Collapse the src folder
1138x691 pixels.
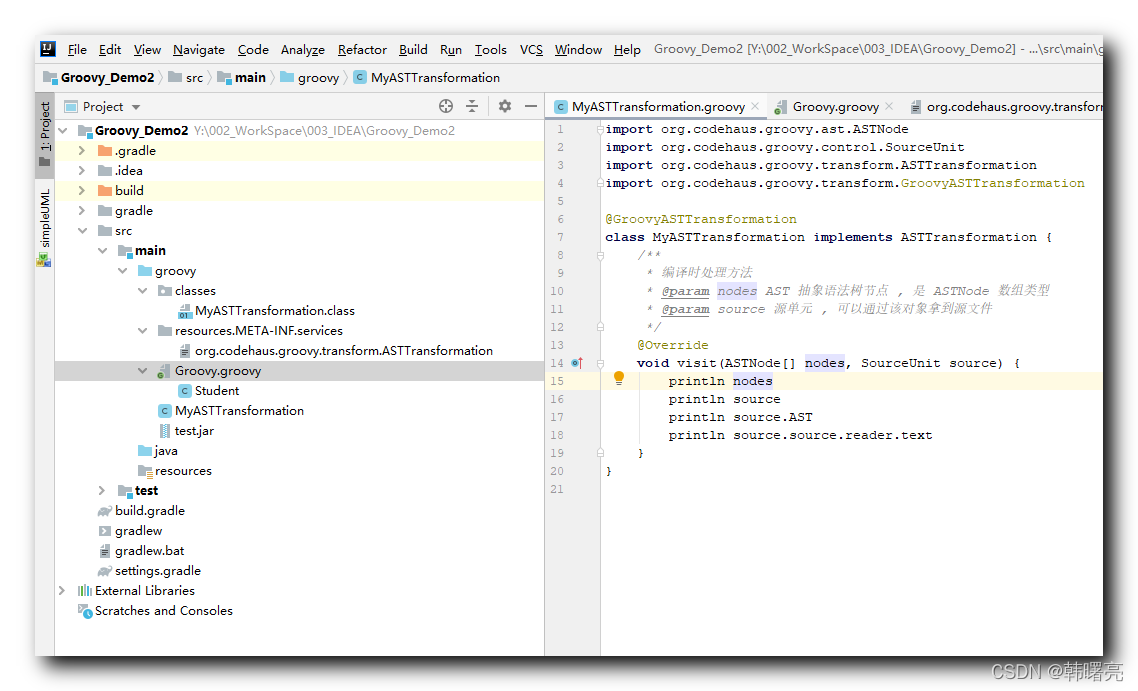coord(82,231)
